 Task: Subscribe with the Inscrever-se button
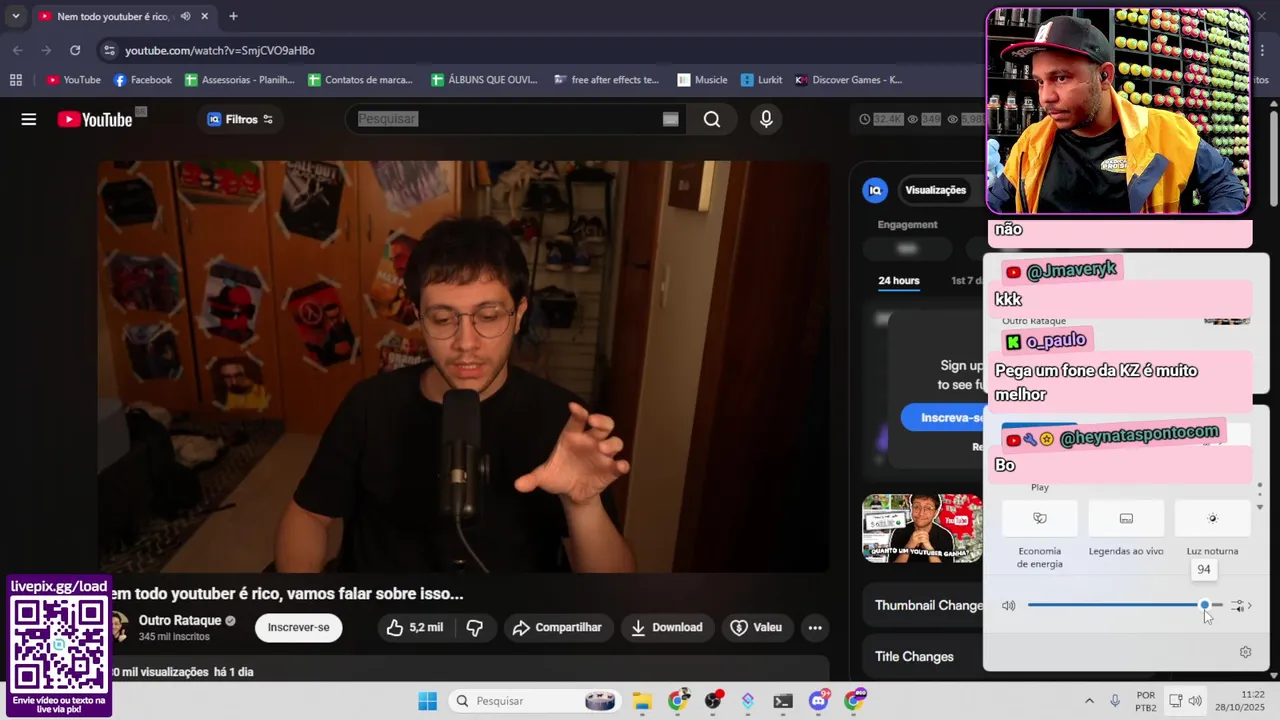coord(298,627)
